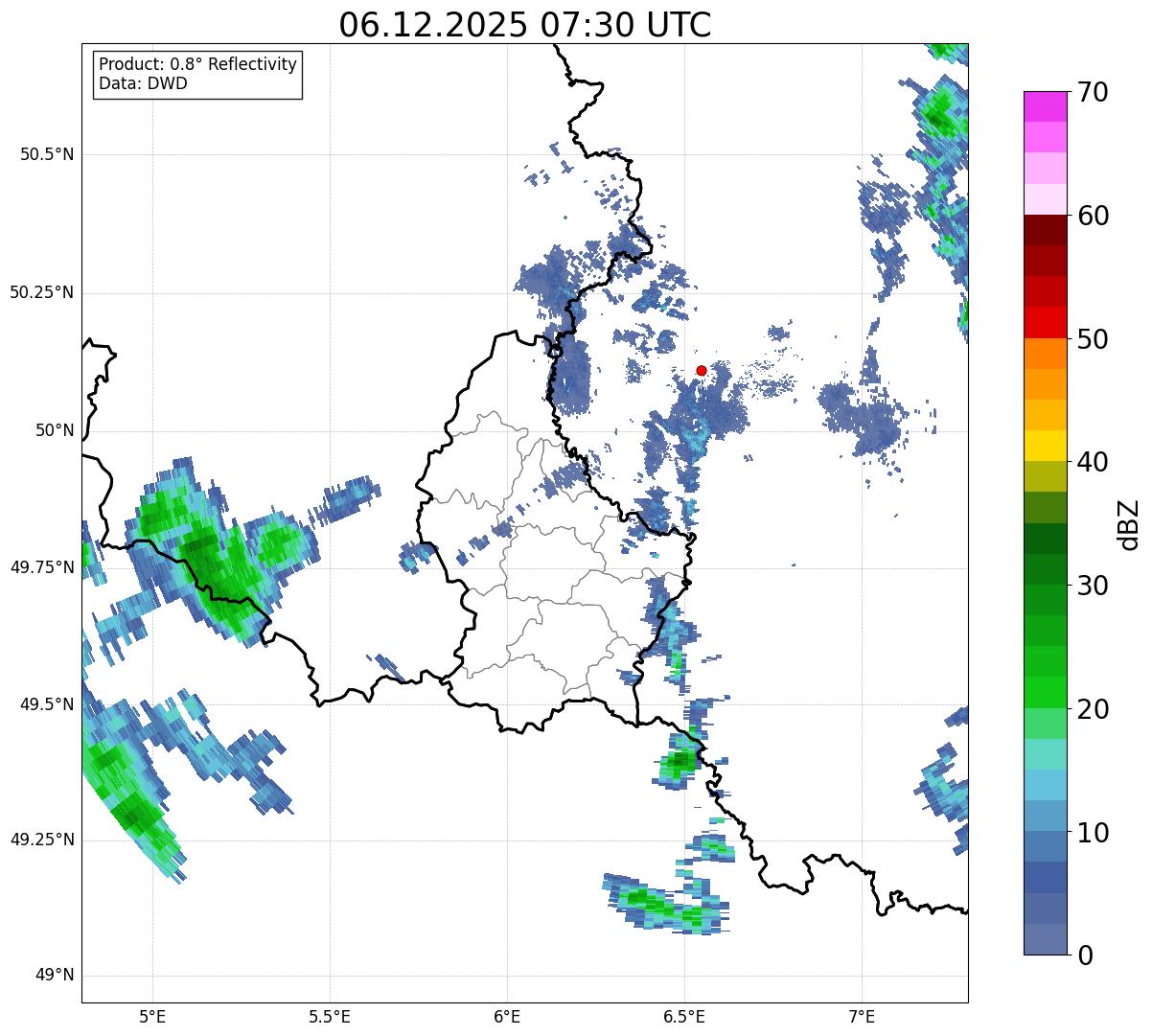This screenshot has width=1152, height=1036.
Task: Click the colorbar tick label 40
Action: pyautogui.click(x=1093, y=462)
